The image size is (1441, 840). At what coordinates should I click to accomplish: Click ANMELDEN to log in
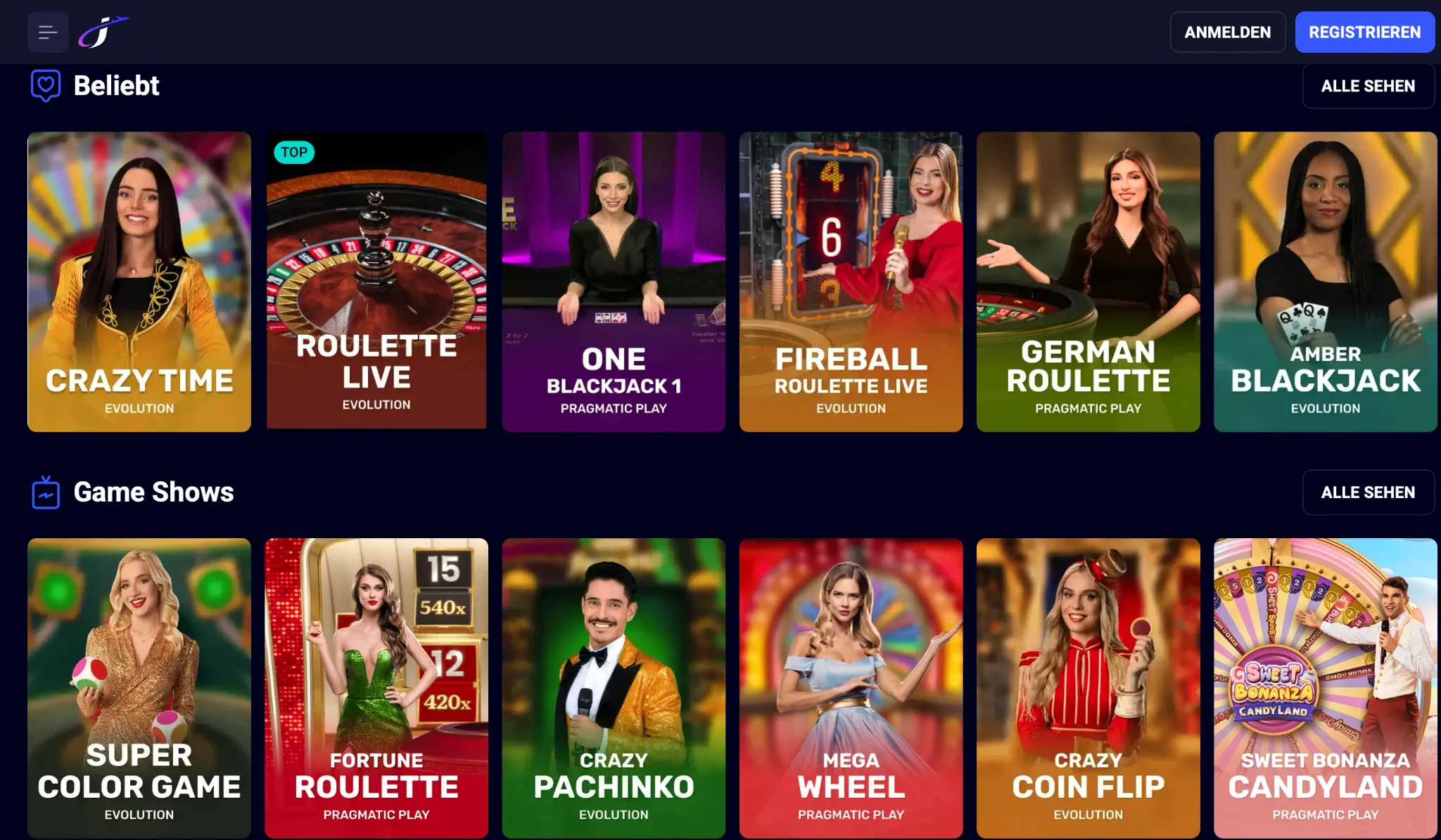click(x=1228, y=32)
